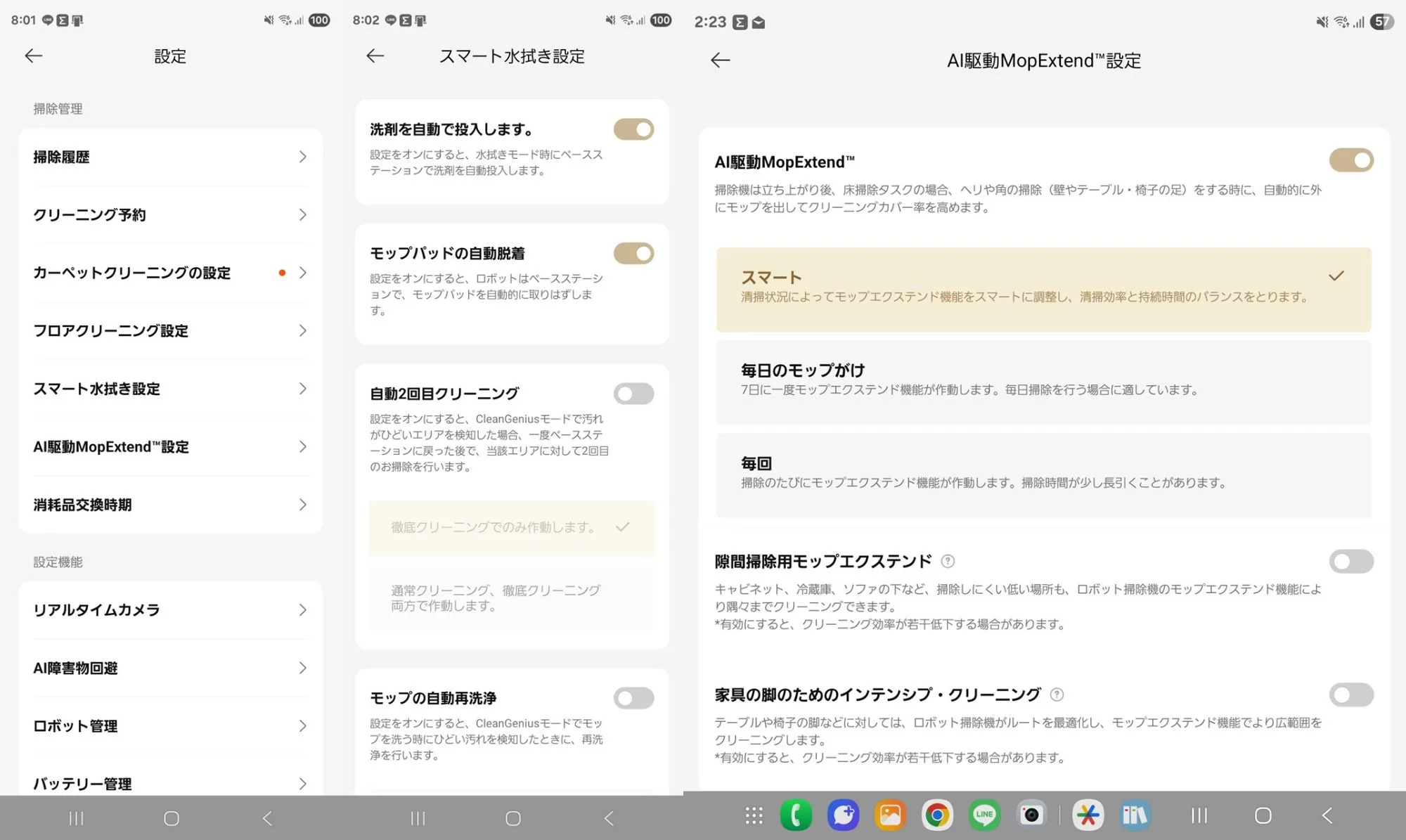Viewport: 1406px width, 840px height.
Task: Expand リアルタイムカメラ chevron
Action: coord(302,610)
